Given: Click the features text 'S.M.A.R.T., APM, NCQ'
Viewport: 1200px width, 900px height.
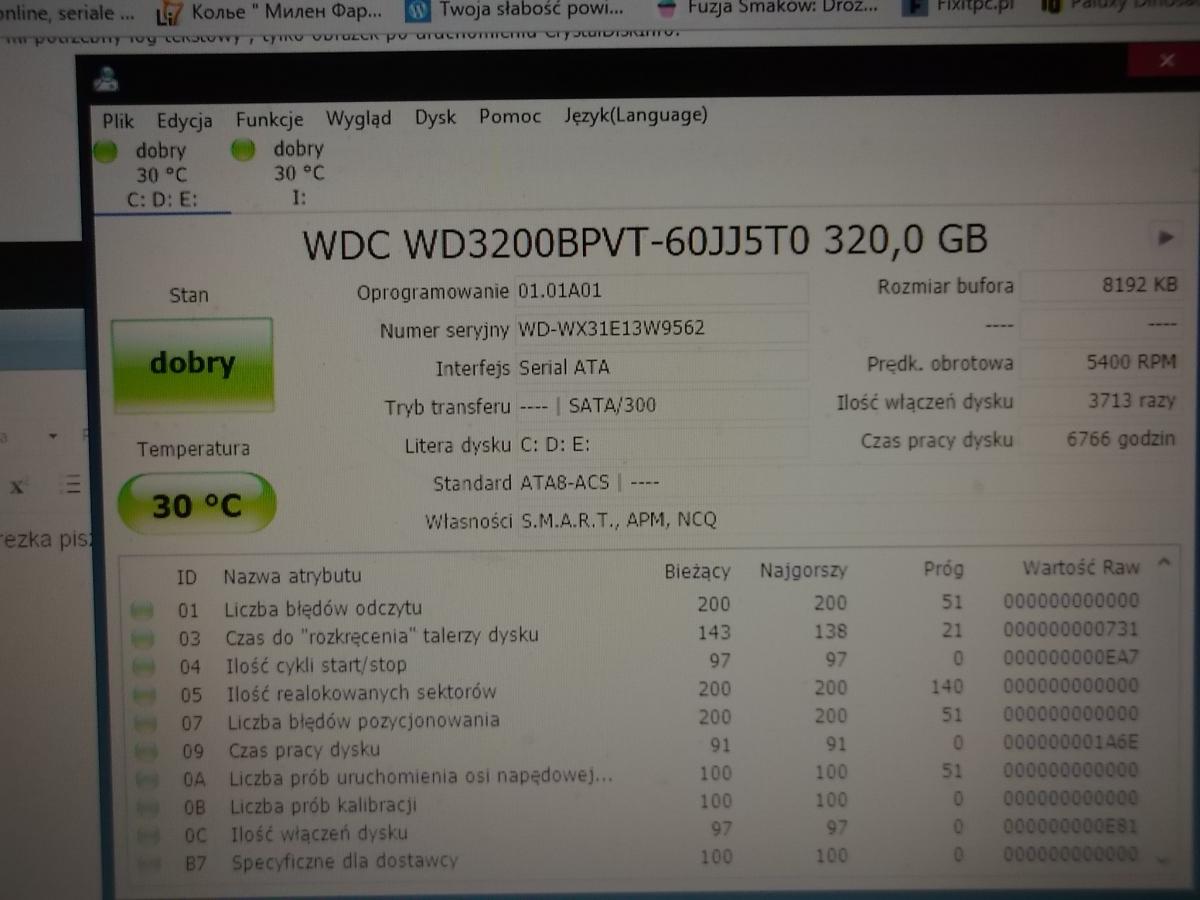Looking at the screenshot, I should pyautogui.click(x=619, y=520).
